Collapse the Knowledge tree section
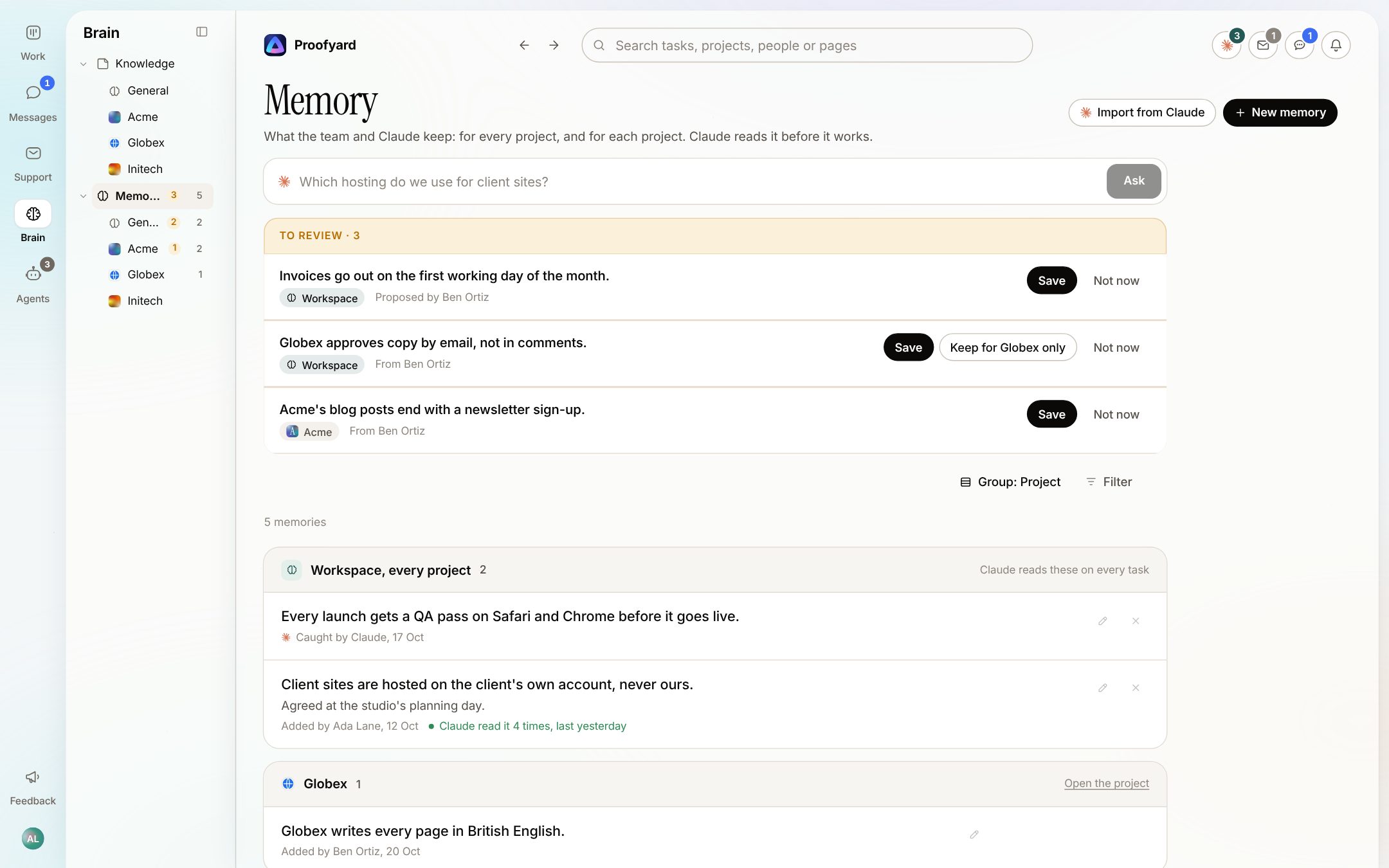Viewport: 1389px width, 868px height. point(83,64)
